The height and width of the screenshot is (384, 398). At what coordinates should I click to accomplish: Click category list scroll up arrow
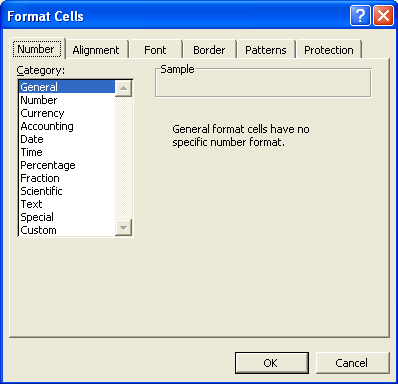[123, 88]
